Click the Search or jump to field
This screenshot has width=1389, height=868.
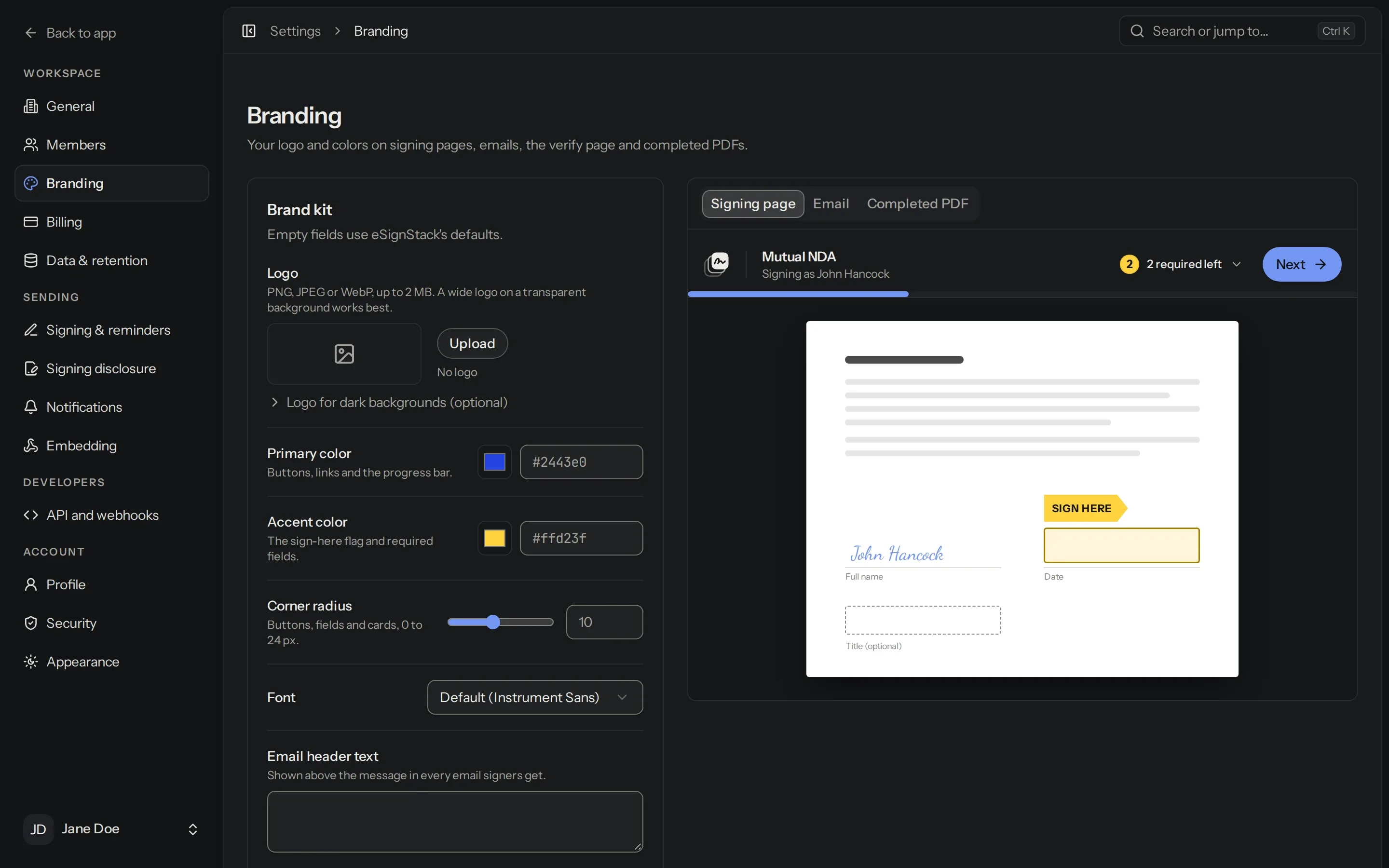tap(1242, 31)
